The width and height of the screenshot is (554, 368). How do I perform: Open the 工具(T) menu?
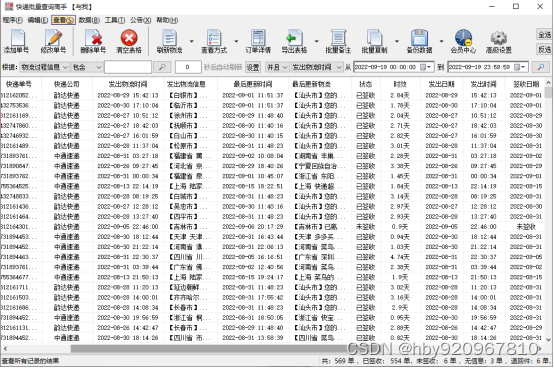point(115,20)
